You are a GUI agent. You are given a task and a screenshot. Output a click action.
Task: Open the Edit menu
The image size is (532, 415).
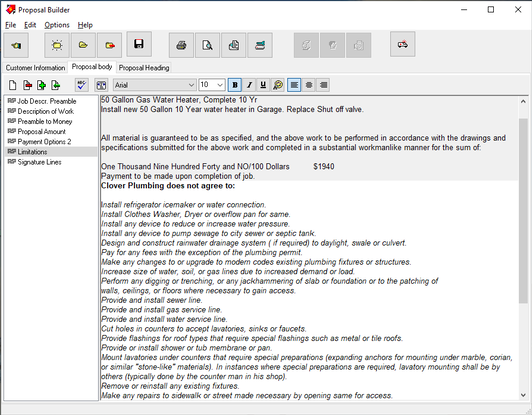(30, 25)
